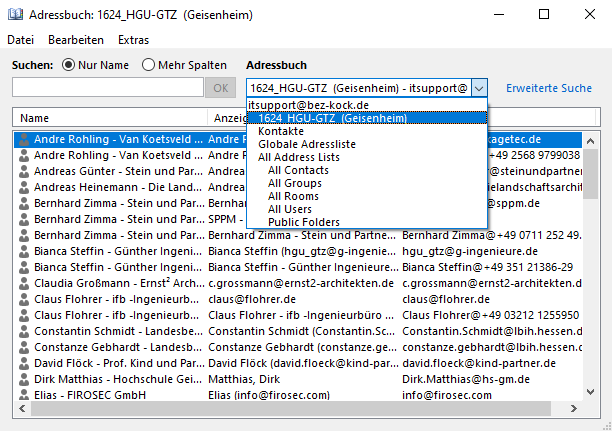Choose 'All Contacts' in address list dropdown
This screenshot has width=612, height=431.
click(298, 170)
